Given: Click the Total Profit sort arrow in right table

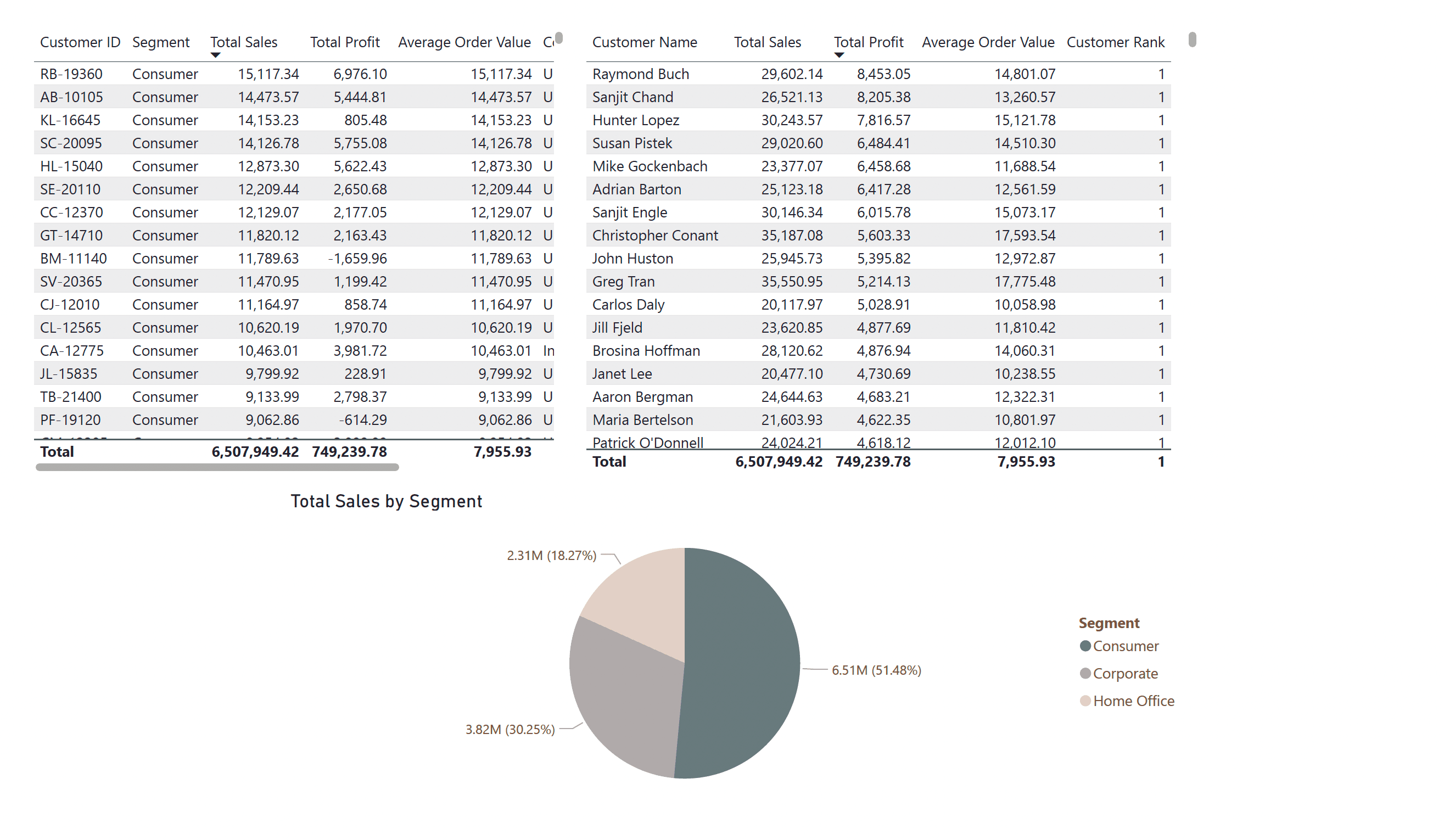Looking at the screenshot, I should pyautogui.click(x=839, y=54).
